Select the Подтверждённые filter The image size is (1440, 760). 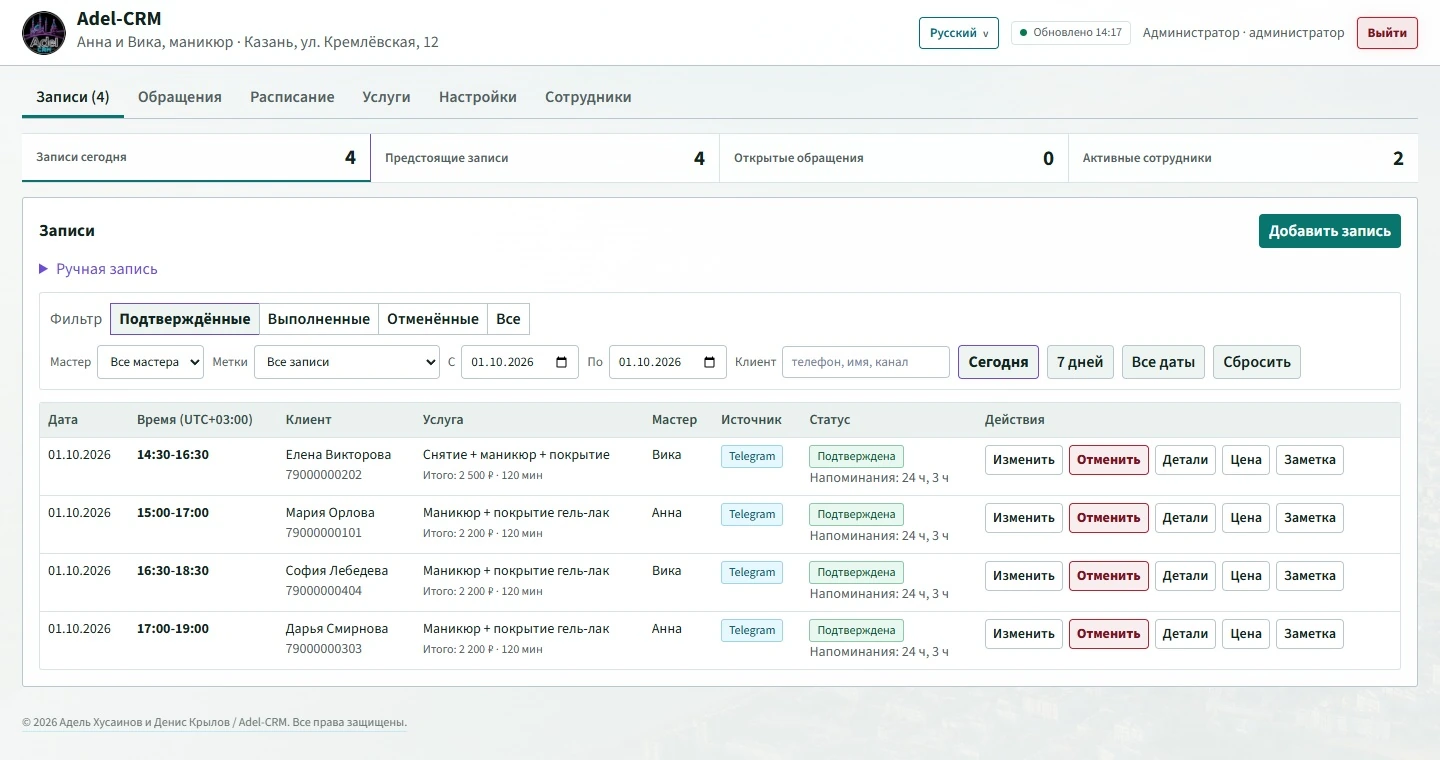tap(185, 319)
